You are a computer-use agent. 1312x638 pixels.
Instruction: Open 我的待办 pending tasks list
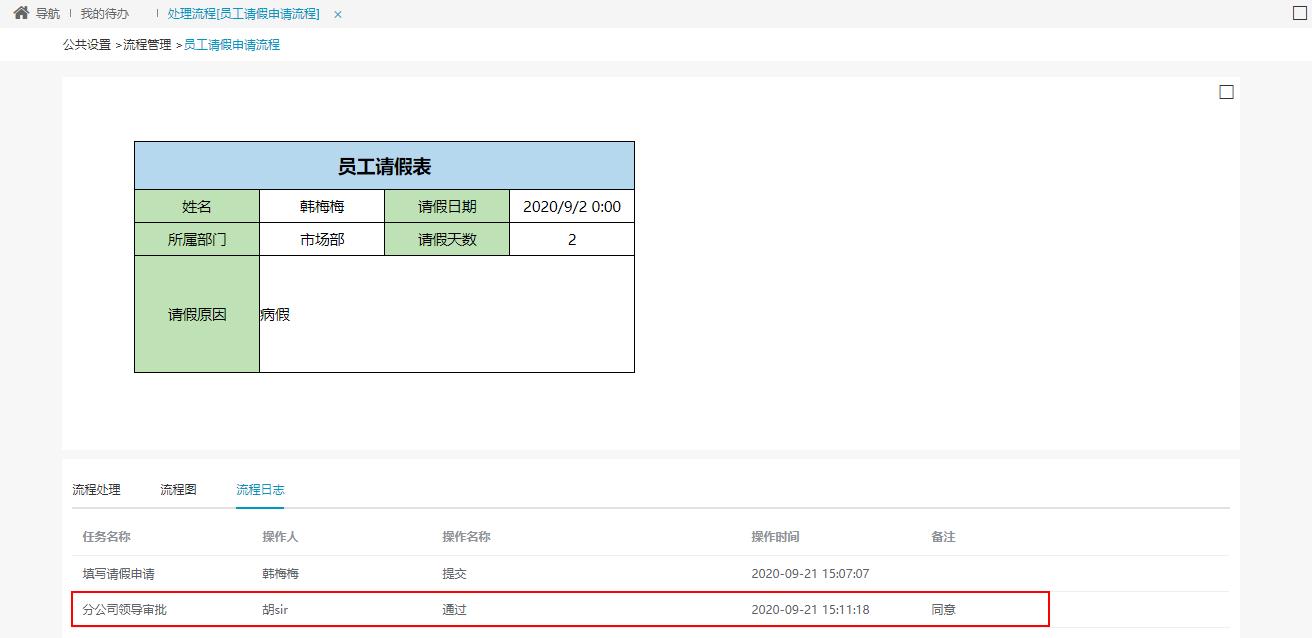(103, 13)
